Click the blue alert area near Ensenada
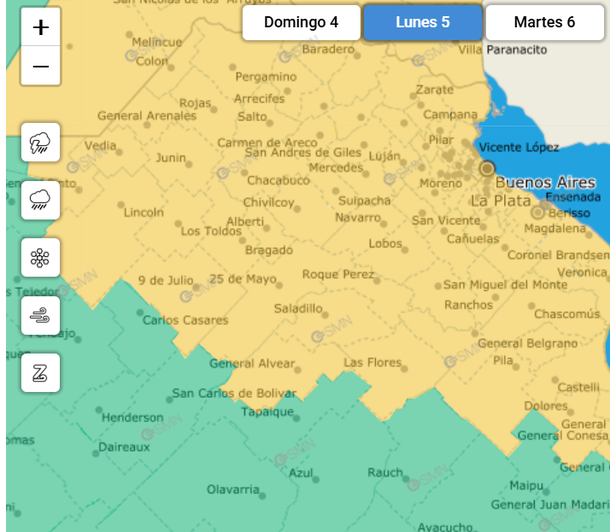Screen dimensions: 610x532 (585, 170)
